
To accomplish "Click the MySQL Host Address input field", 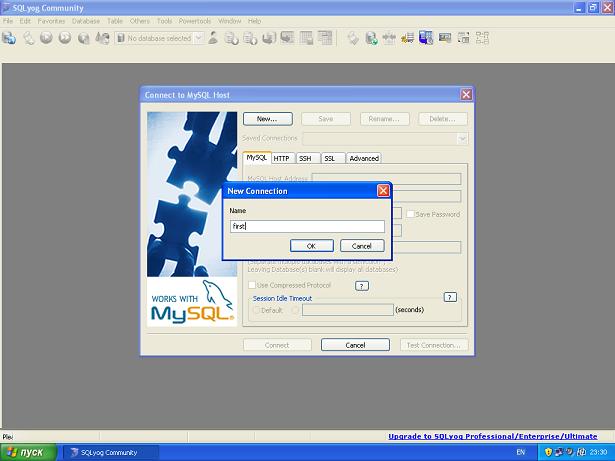I will click(386, 179).
